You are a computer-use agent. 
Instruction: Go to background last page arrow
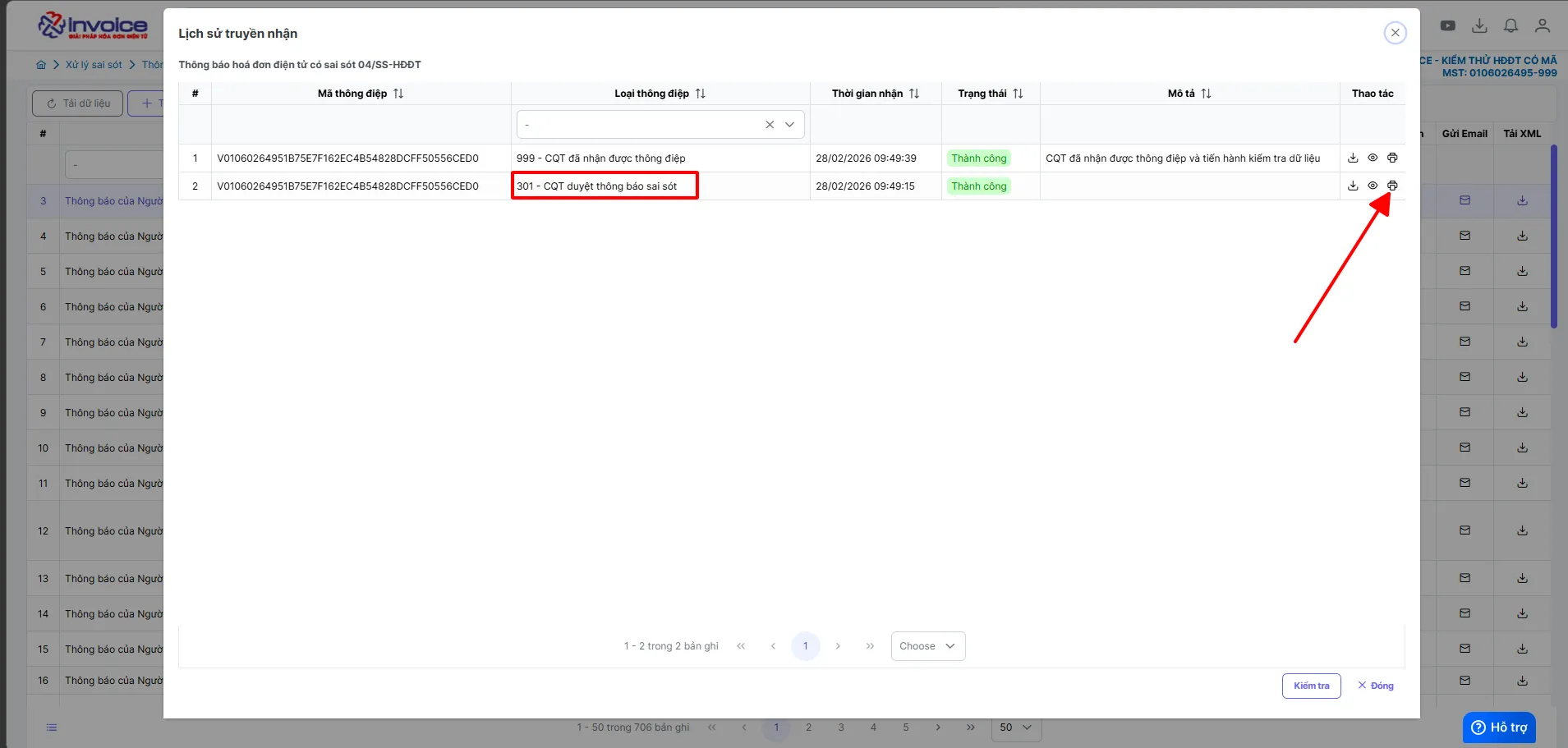point(971,727)
